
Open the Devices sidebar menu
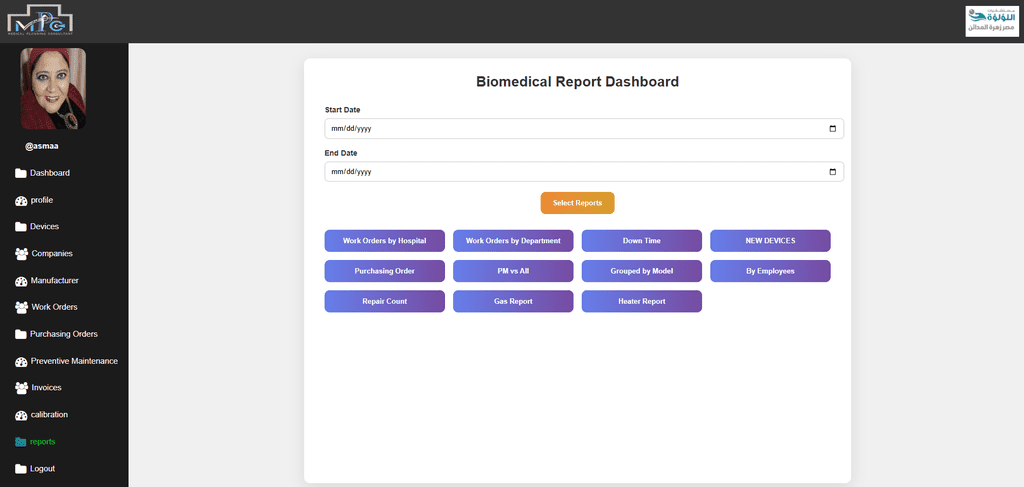coord(44,227)
